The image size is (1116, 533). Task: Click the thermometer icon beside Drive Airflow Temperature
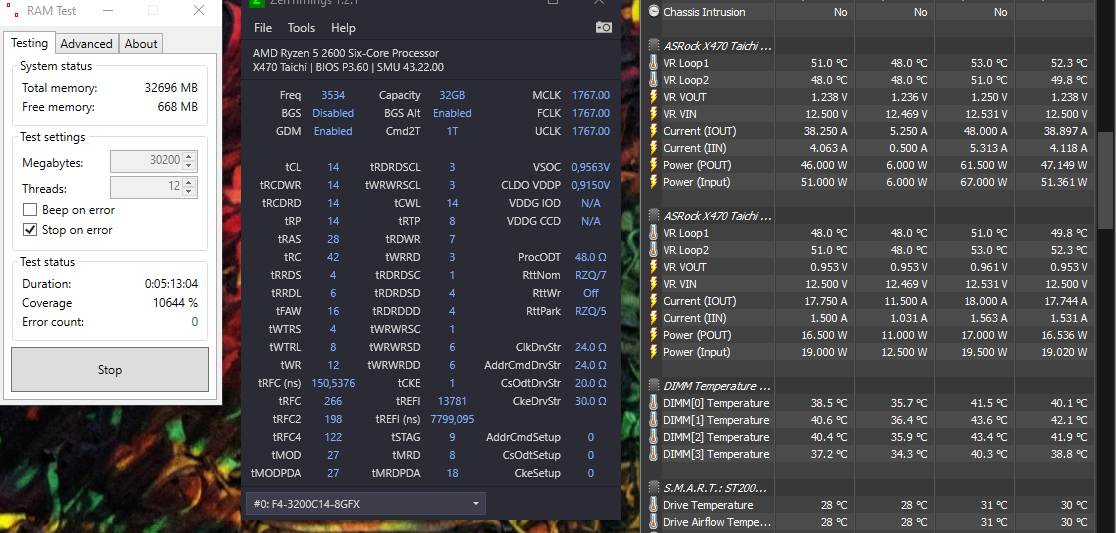coord(654,522)
